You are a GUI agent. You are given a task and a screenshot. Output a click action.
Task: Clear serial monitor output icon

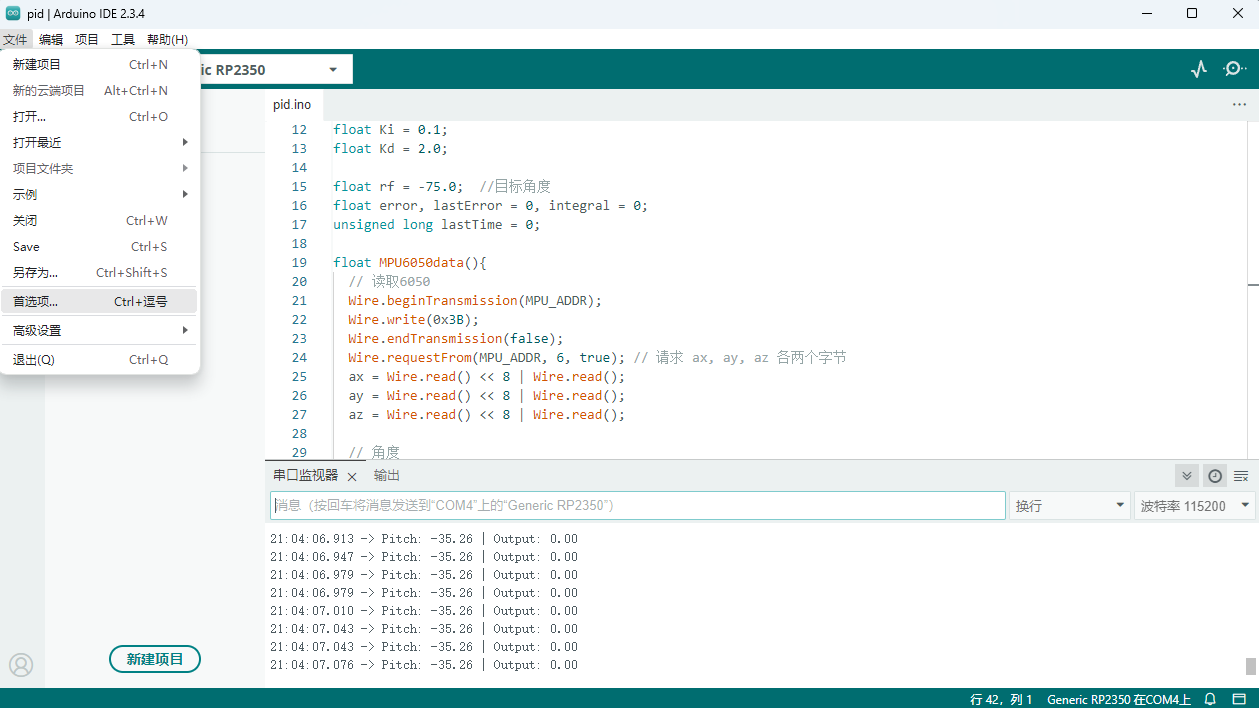click(1241, 476)
